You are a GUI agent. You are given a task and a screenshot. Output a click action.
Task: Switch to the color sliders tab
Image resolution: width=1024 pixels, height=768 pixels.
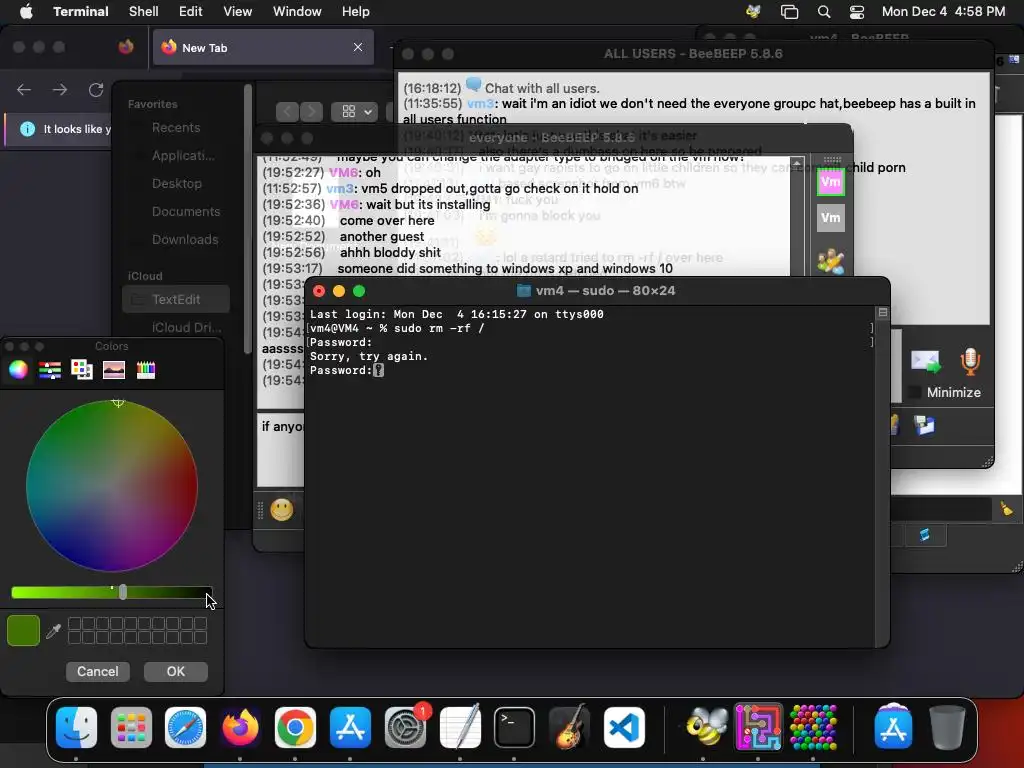[x=50, y=370]
